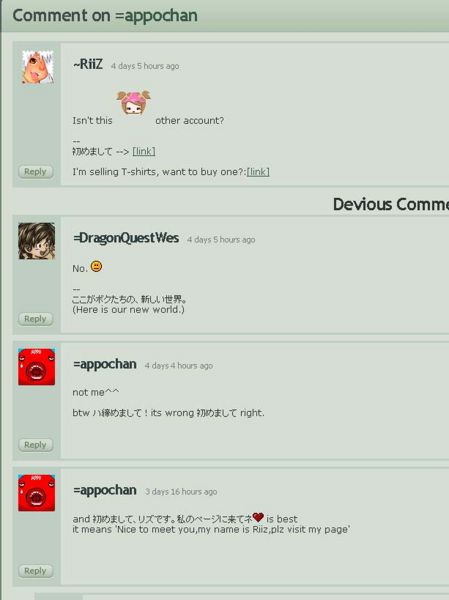Click the "4 days 5 hours ago" timestamp beside RiiZ
The image size is (449, 600).
pyautogui.click(x=145, y=66)
